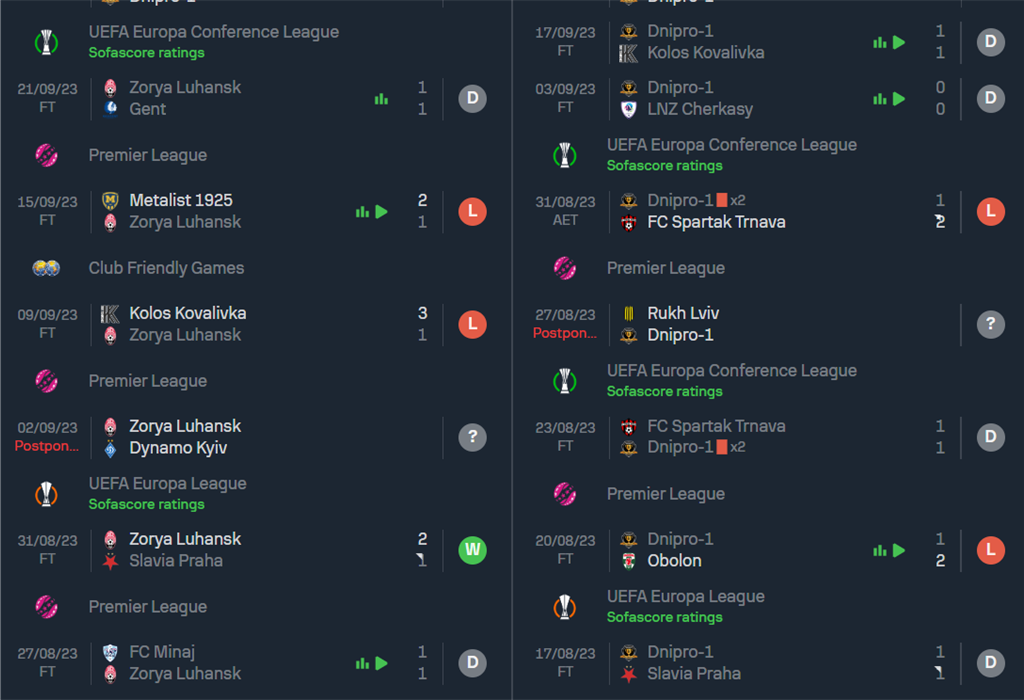Viewport: 1024px width, 700px height.
Task: Click the D badge for Dnipro-1 vs Slavia Praha
Action: [991, 663]
